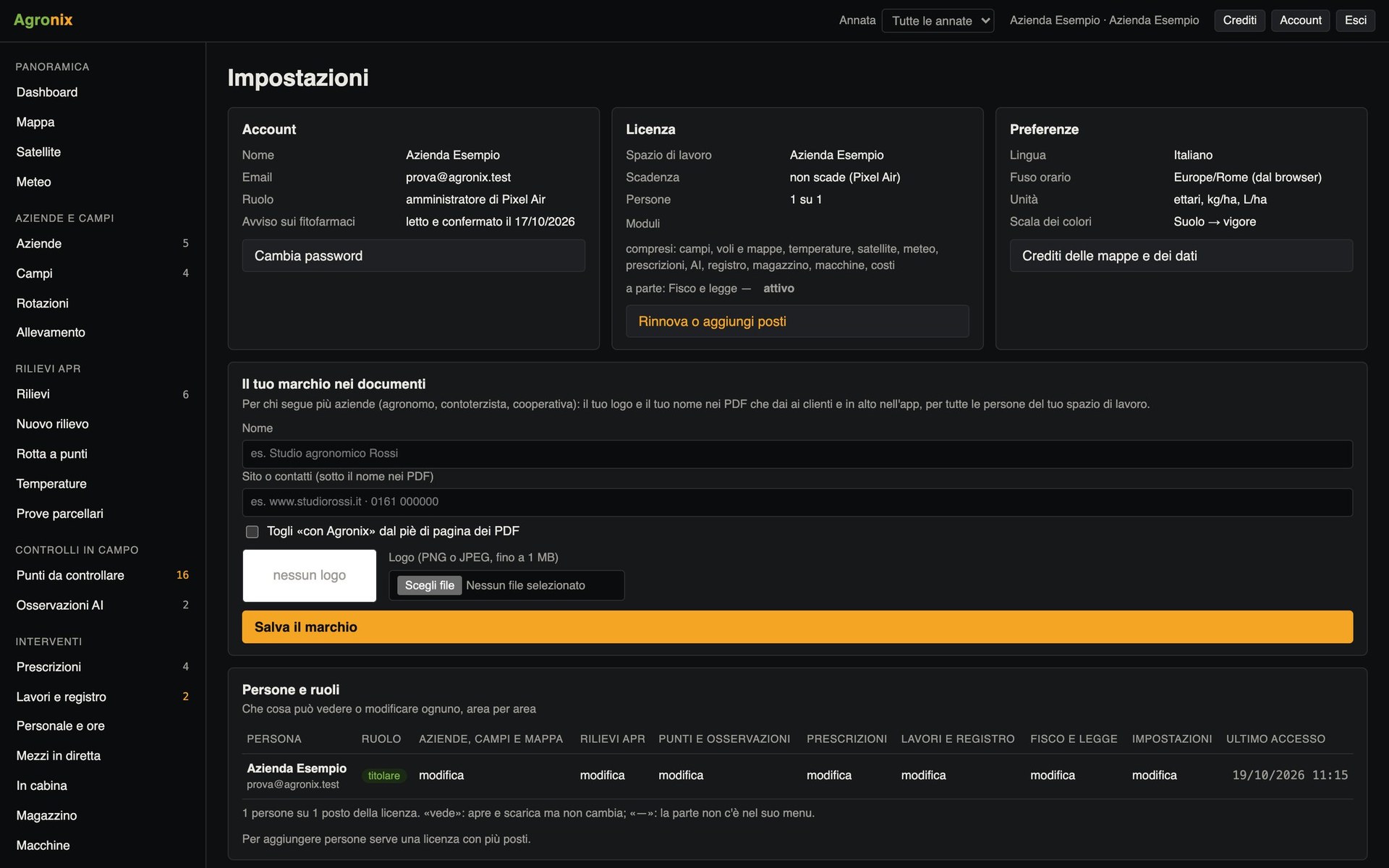Click the 'nessun logo' preview box
Viewport: 1389px width, 868px height.
tap(309, 575)
